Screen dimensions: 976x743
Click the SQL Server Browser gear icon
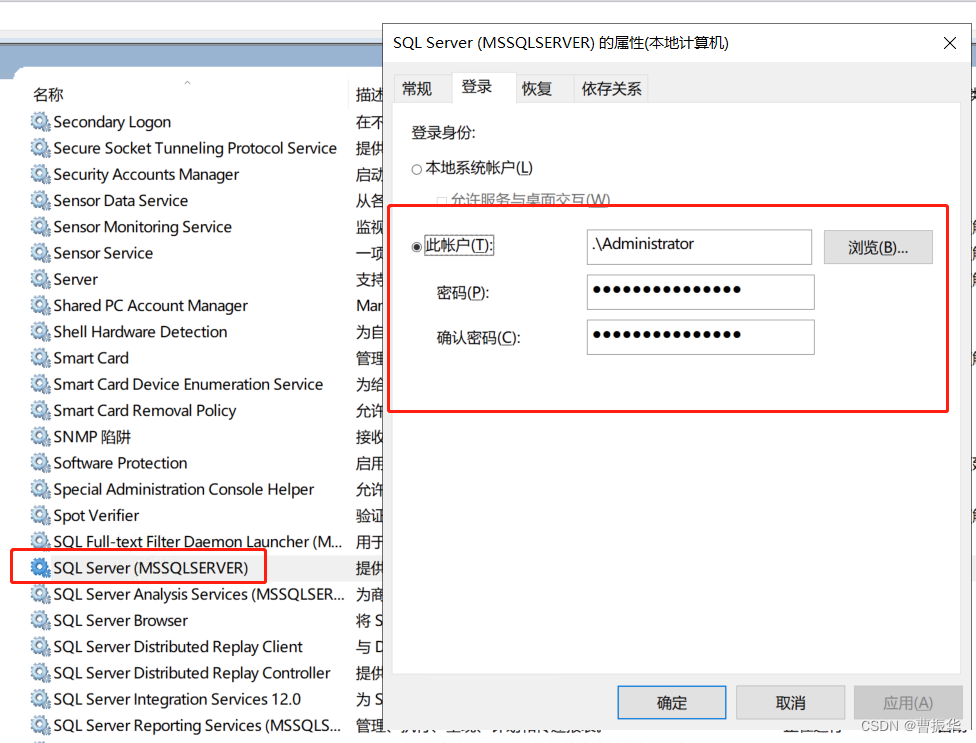point(40,620)
